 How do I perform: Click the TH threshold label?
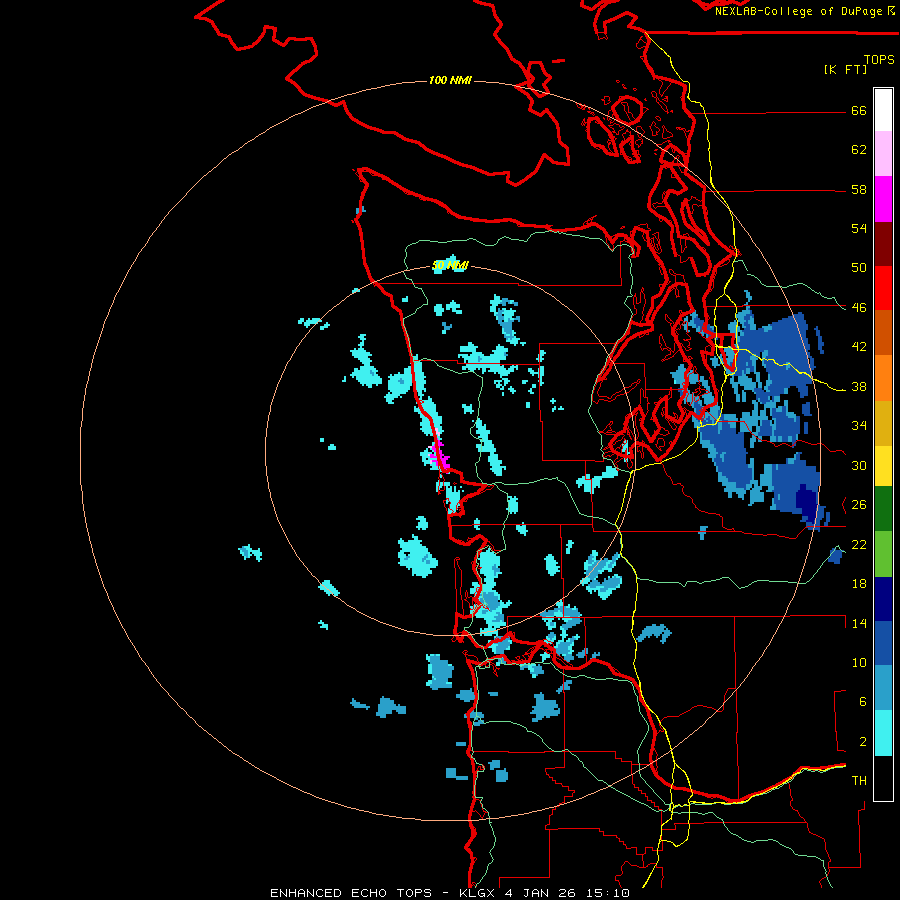(x=859, y=781)
